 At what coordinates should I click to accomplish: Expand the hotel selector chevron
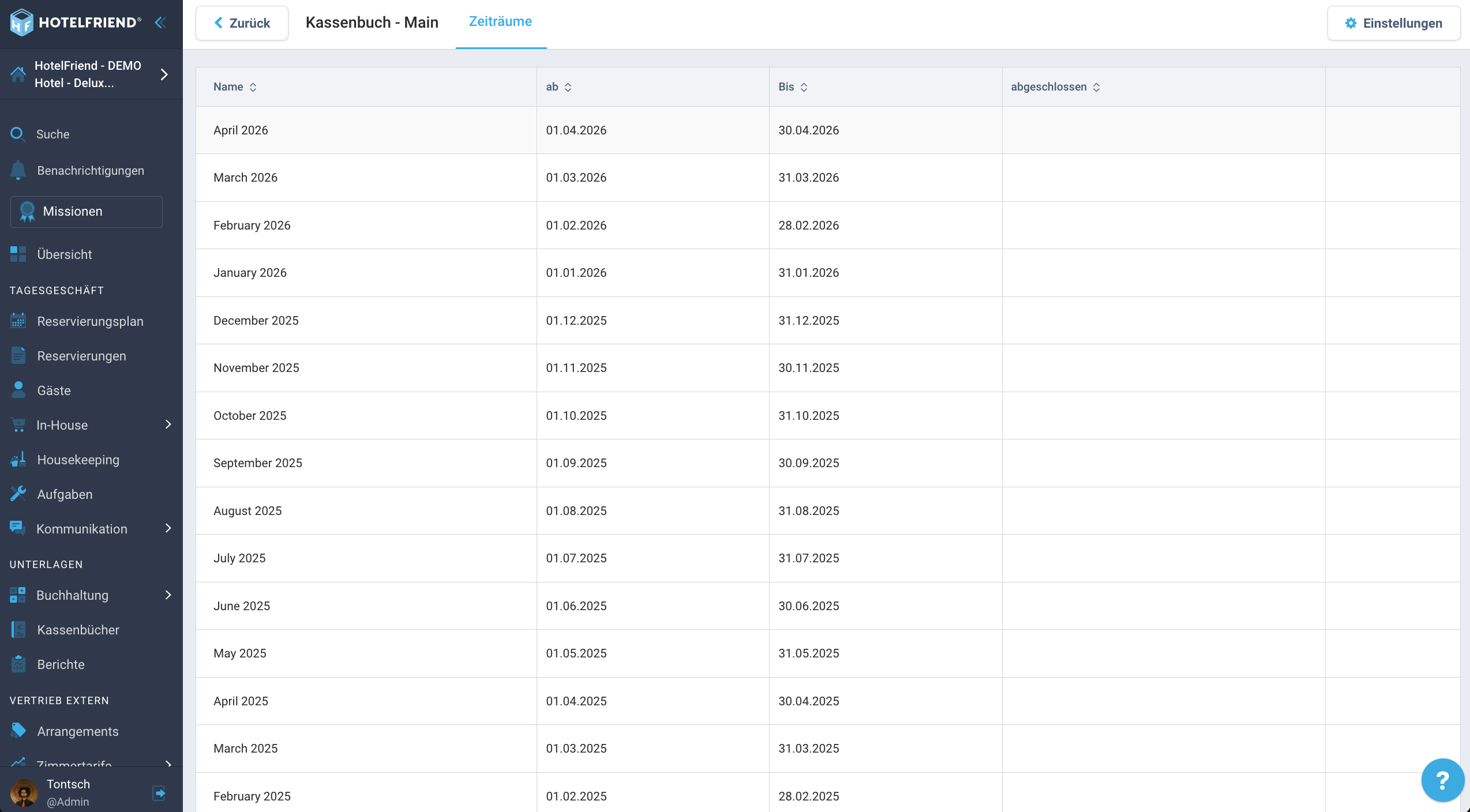click(x=164, y=74)
